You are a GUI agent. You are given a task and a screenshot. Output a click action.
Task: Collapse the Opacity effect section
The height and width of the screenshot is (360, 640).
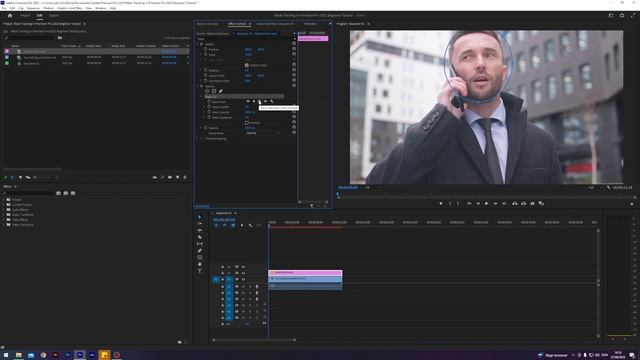198,86
